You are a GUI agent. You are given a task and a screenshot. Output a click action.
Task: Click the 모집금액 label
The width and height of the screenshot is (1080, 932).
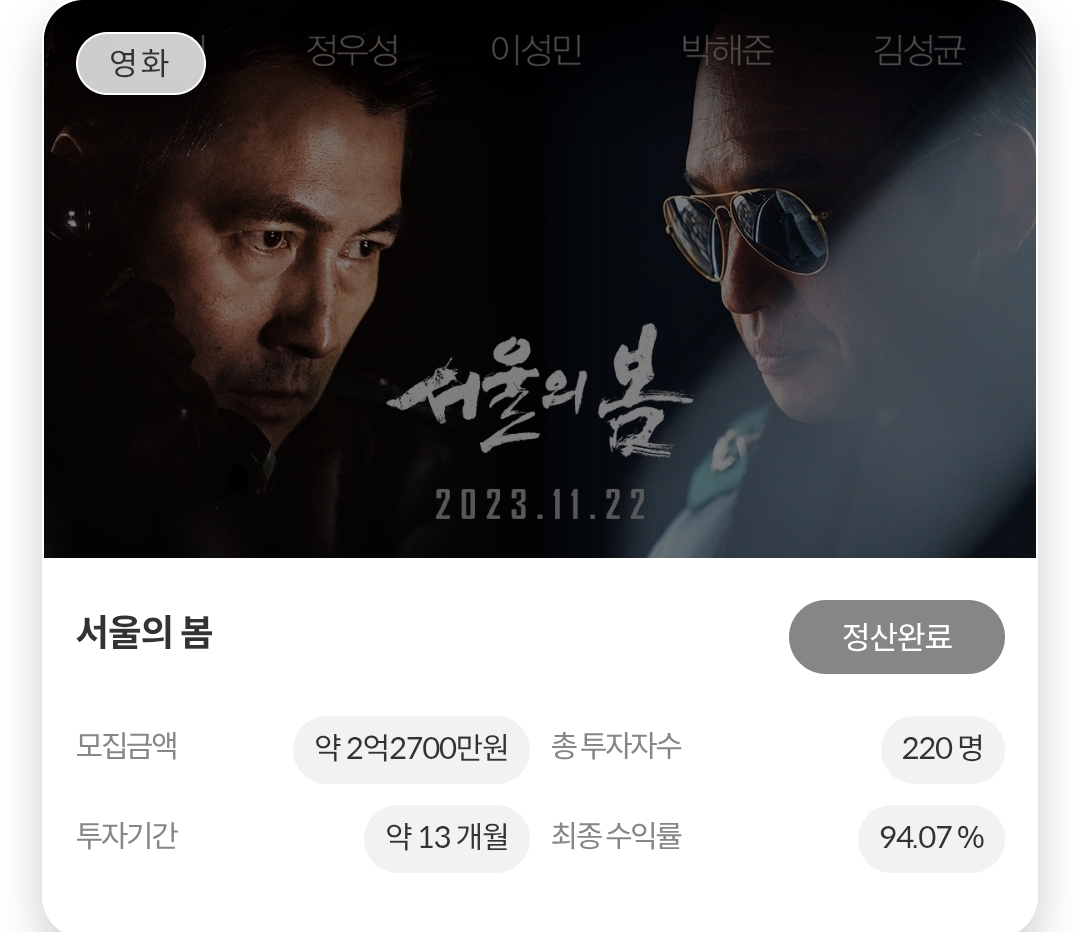pyautogui.click(x=127, y=746)
